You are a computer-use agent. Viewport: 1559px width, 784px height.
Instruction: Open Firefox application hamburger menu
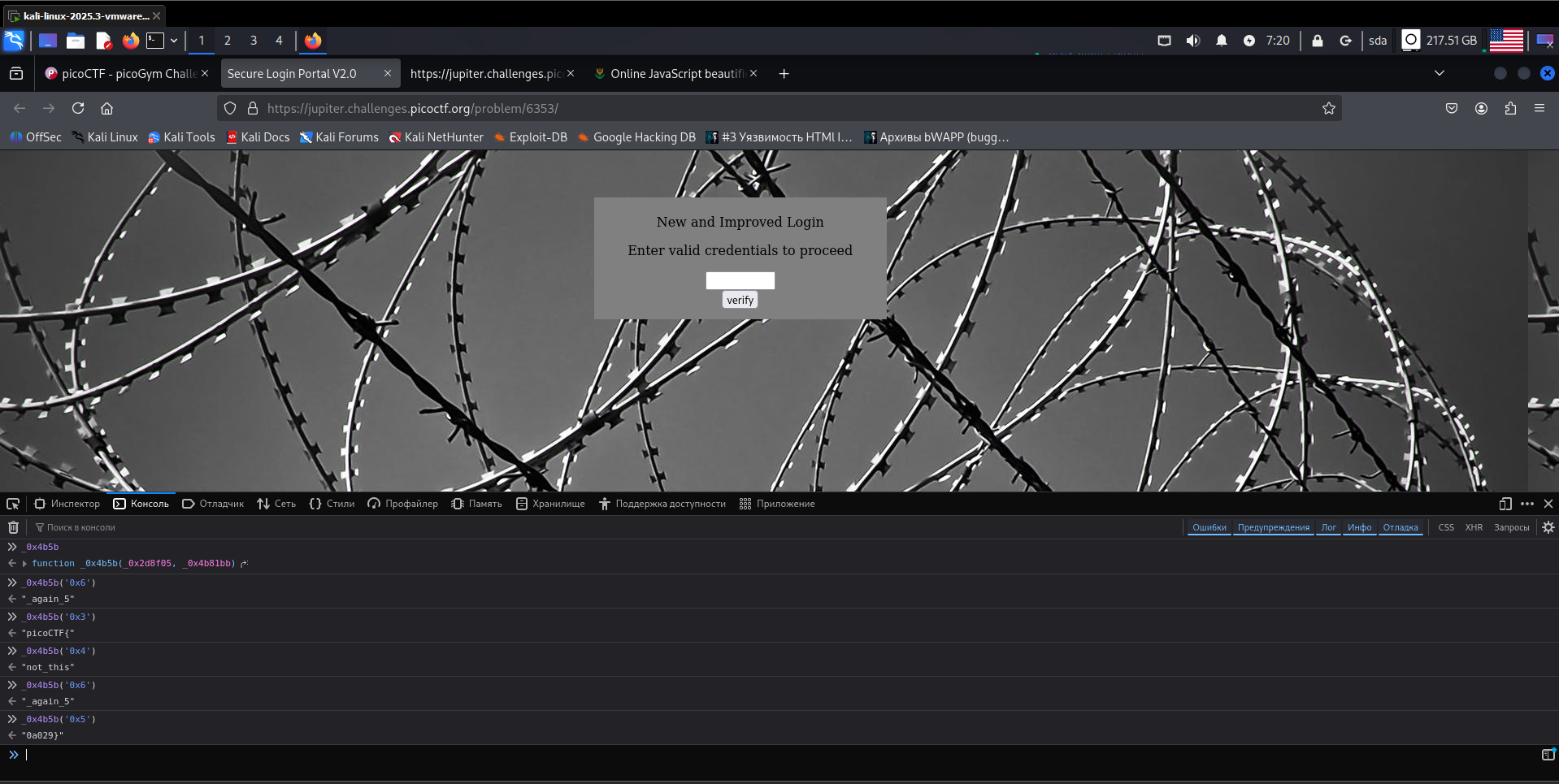pyautogui.click(x=1539, y=108)
